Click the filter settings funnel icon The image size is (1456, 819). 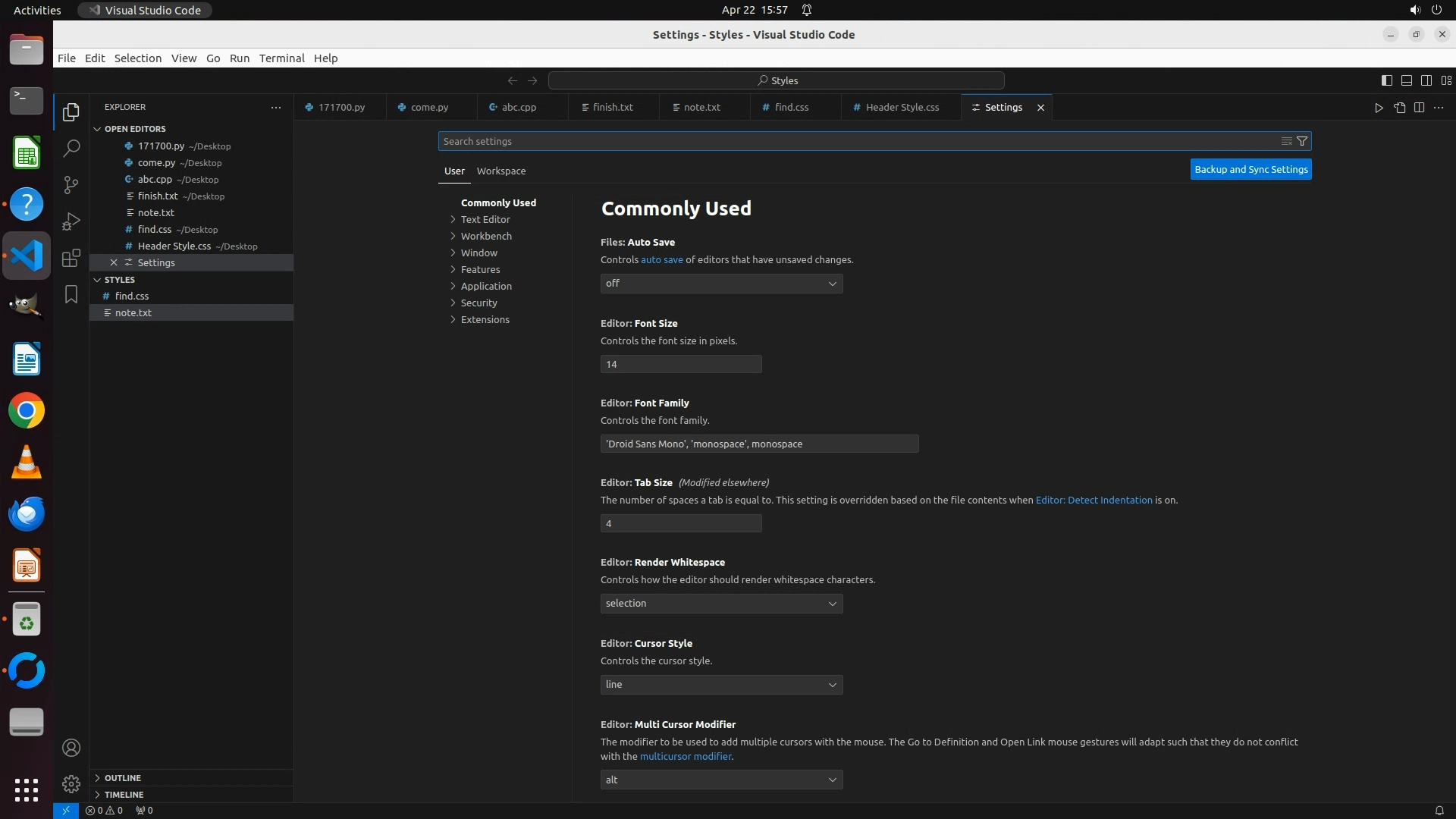pyautogui.click(x=1302, y=141)
